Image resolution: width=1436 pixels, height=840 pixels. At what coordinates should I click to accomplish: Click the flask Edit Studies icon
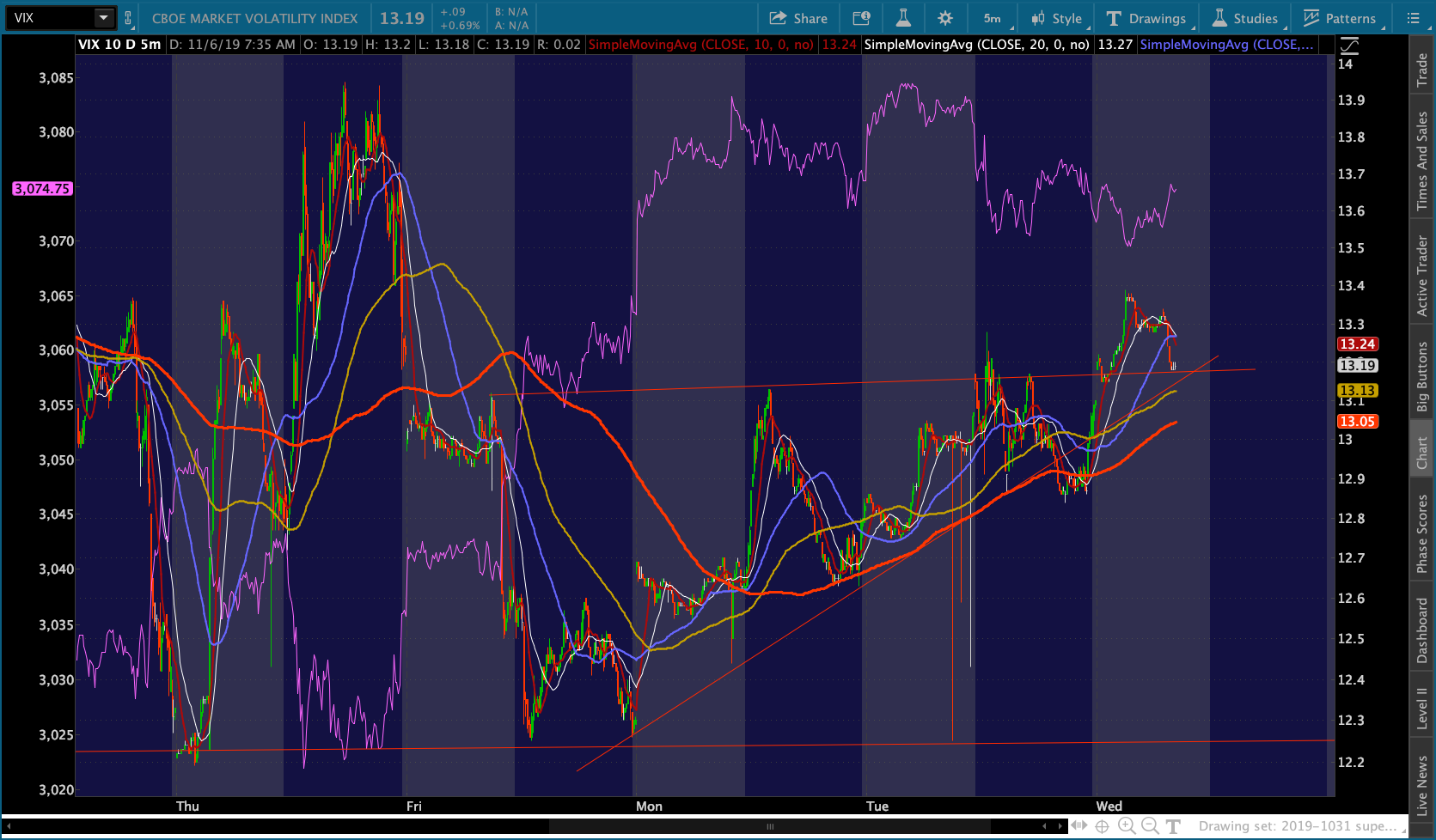[903, 18]
